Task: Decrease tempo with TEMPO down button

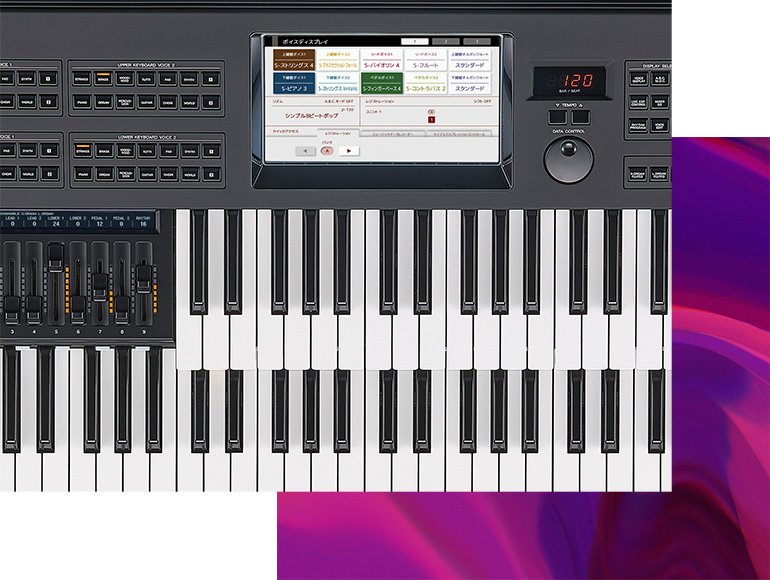Action: pyautogui.click(x=557, y=117)
